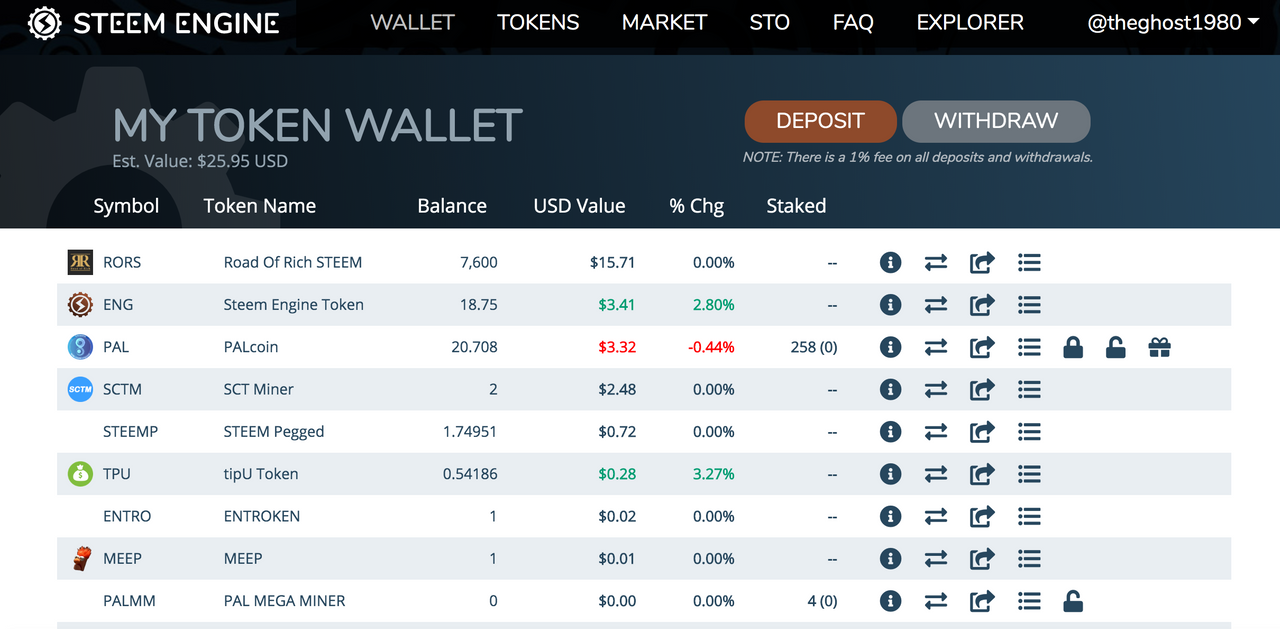This screenshot has height=629, width=1280.
Task: Click the 'Balance' column header
Action: click(x=452, y=206)
